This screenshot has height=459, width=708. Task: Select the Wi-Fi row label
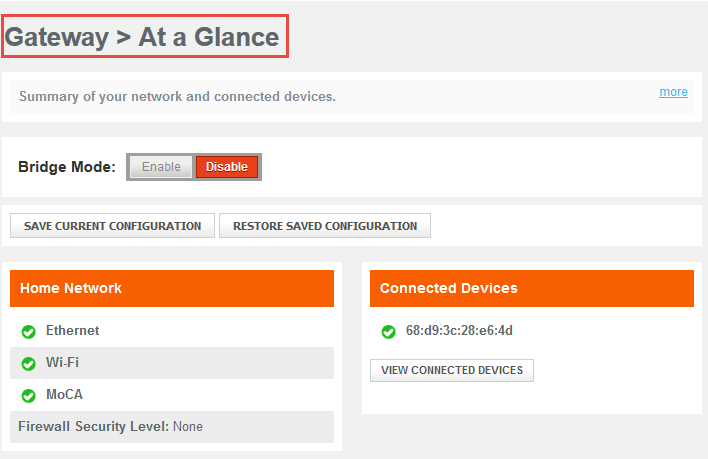point(63,363)
